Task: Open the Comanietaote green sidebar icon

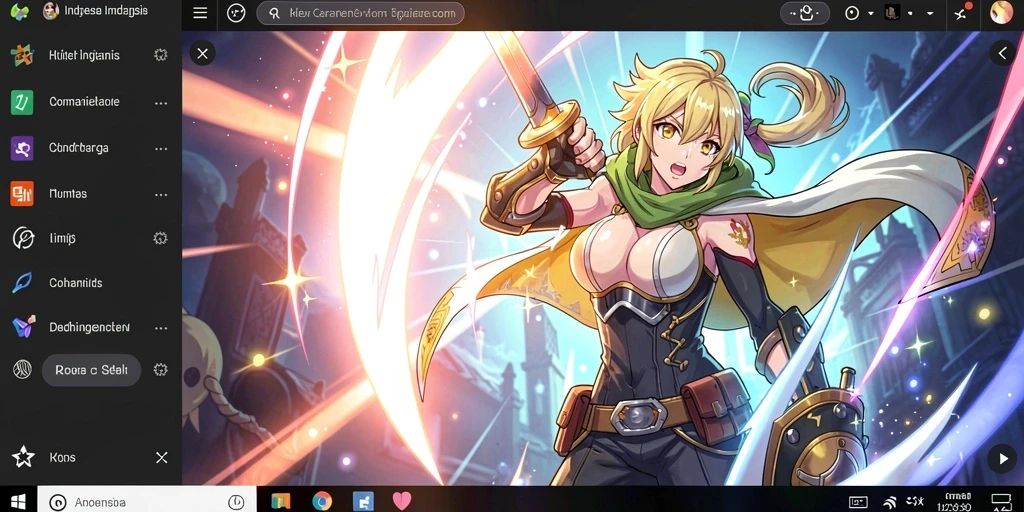Action: [22, 102]
